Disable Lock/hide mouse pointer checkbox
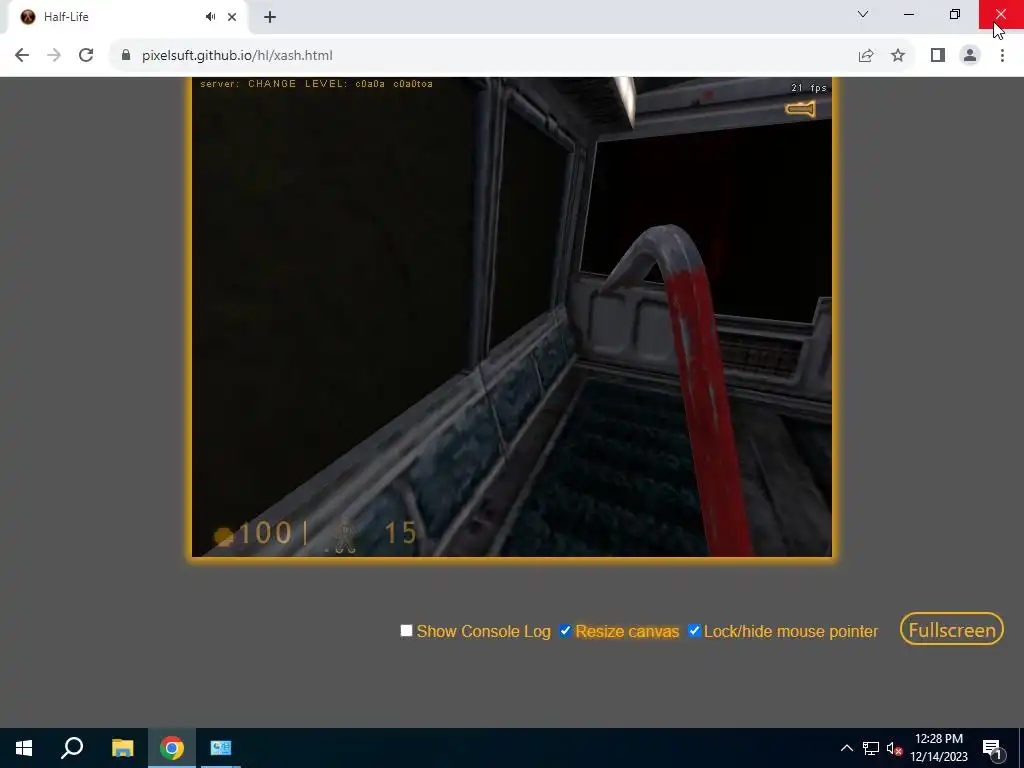The width and height of the screenshot is (1024, 768). [x=694, y=630]
